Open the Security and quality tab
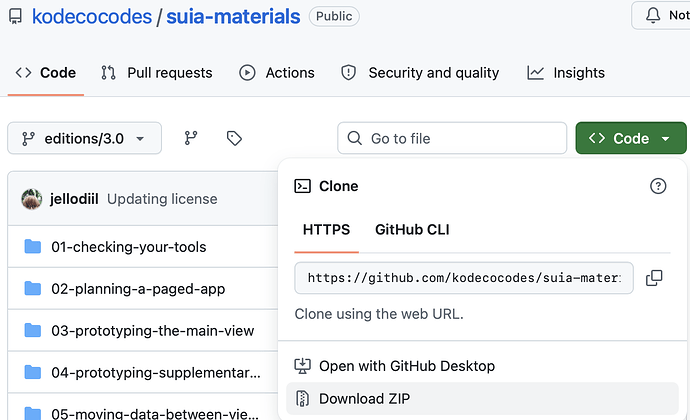 point(420,73)
